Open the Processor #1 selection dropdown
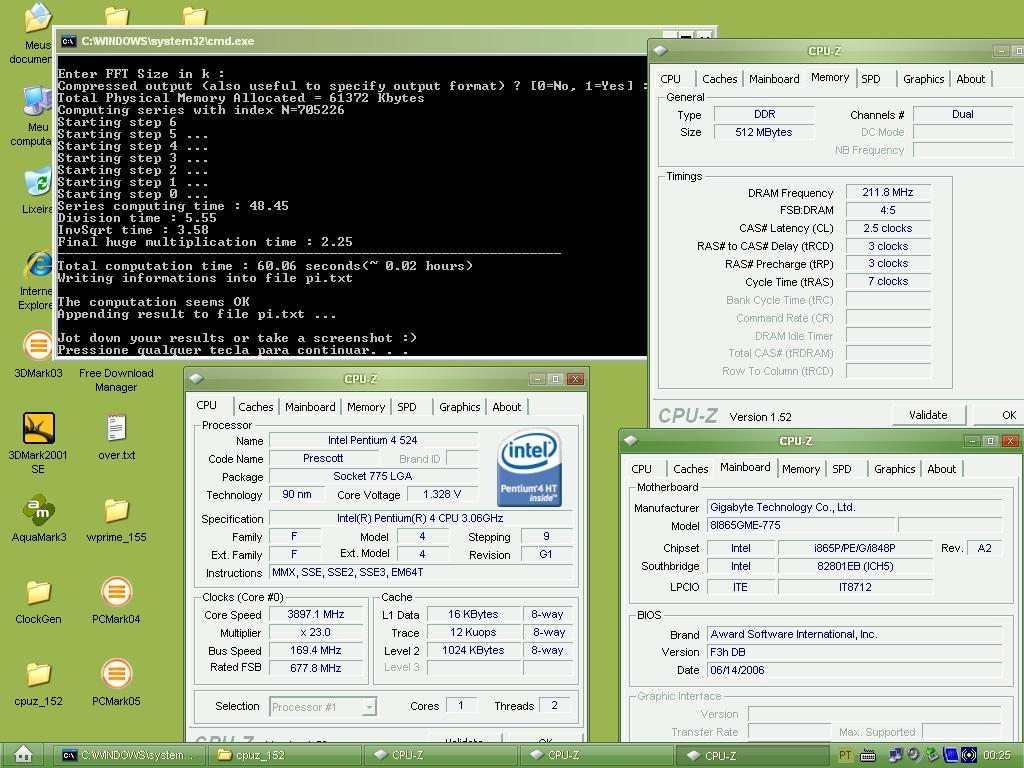The image size is (1024, 768). (x=369, y=707)
